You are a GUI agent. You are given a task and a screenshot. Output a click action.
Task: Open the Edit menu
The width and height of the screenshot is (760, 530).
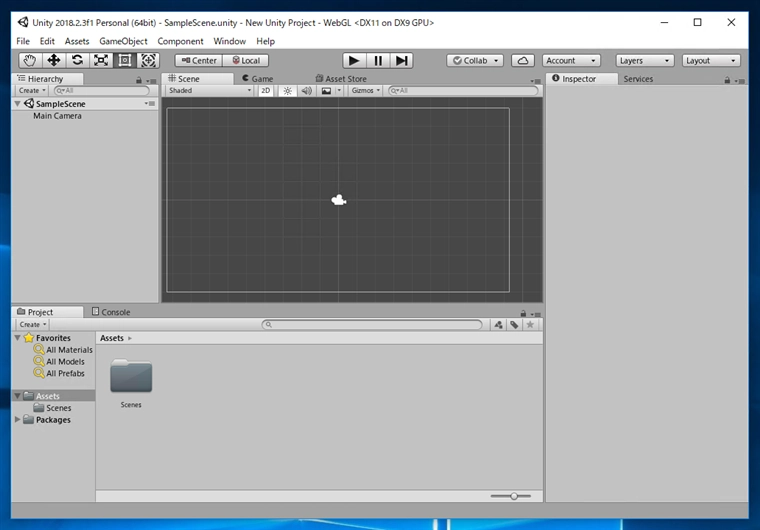click(47, 41)
